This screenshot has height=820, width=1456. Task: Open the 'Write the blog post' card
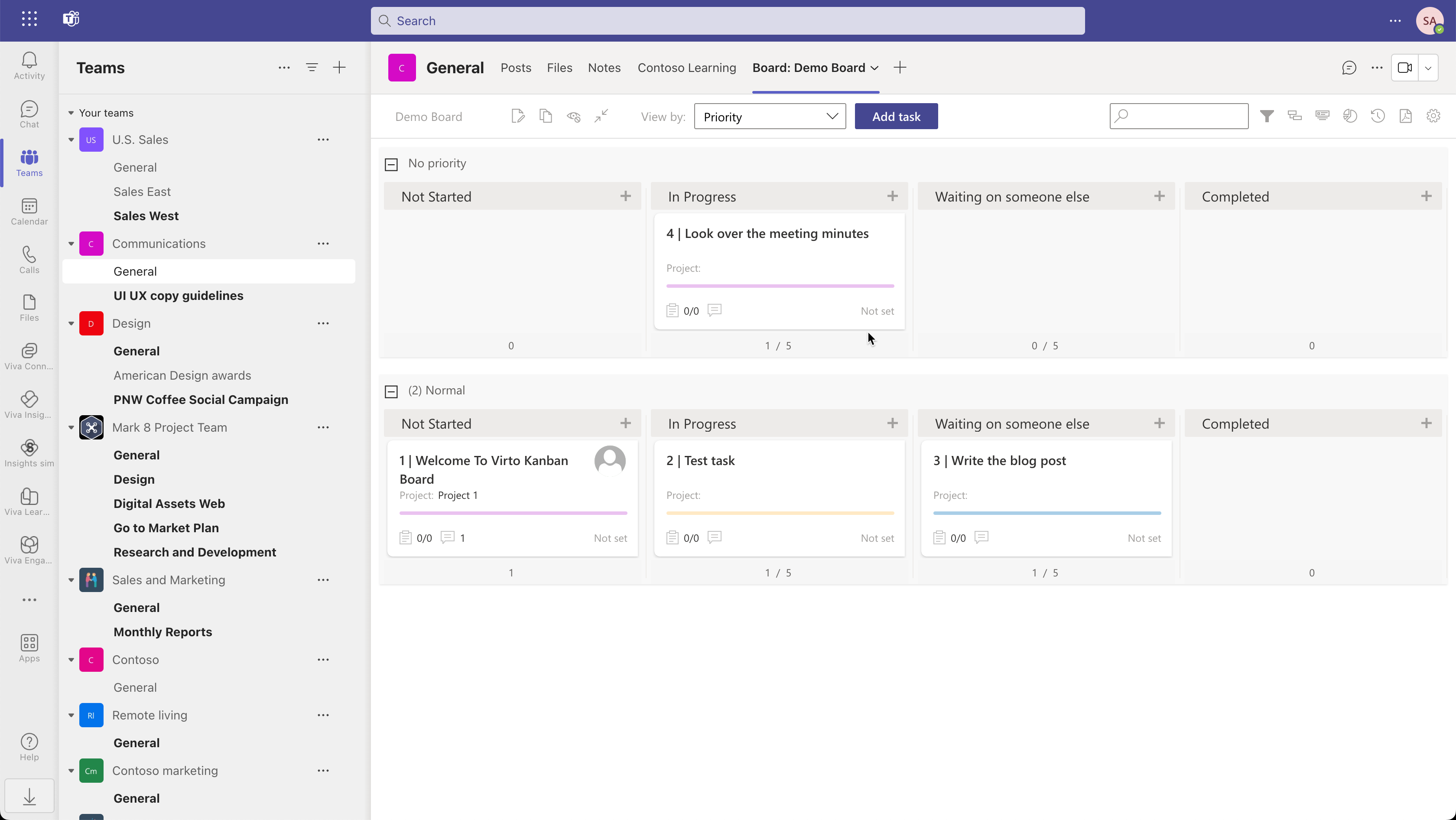(x=1046, y=498)
